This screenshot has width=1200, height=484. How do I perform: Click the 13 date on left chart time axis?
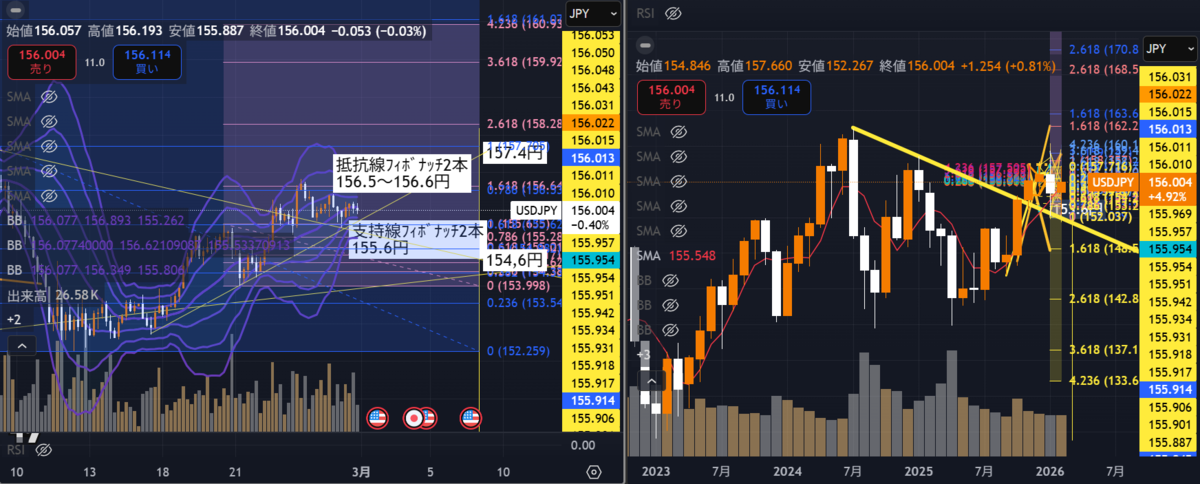point(91,471)
